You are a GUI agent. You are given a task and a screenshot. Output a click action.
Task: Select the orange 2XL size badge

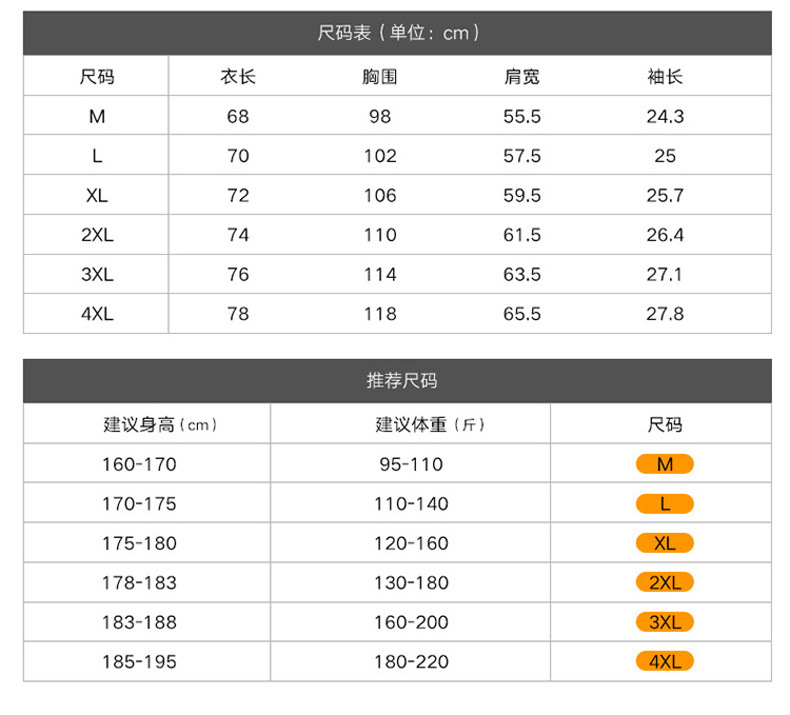pos(664,583)
